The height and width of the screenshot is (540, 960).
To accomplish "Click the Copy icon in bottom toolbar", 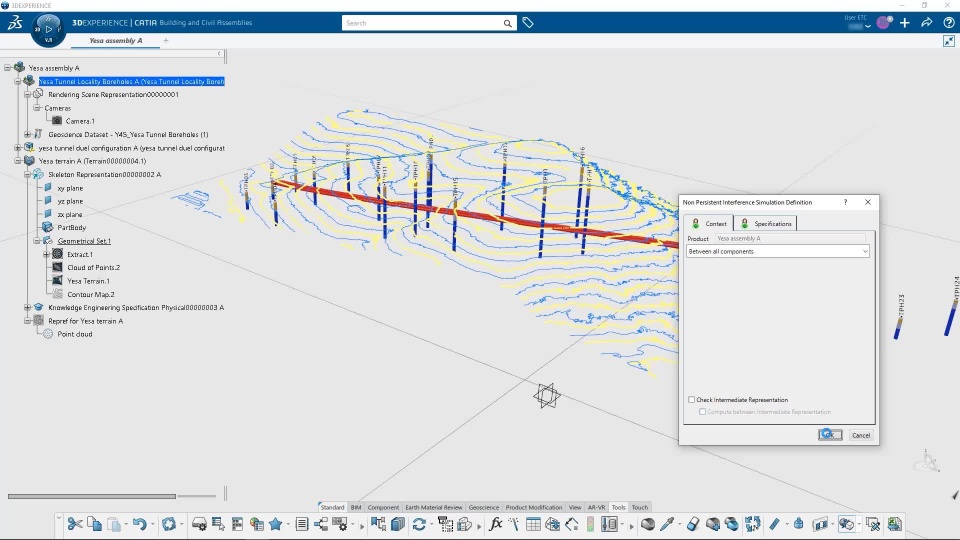I will point(94,524).
